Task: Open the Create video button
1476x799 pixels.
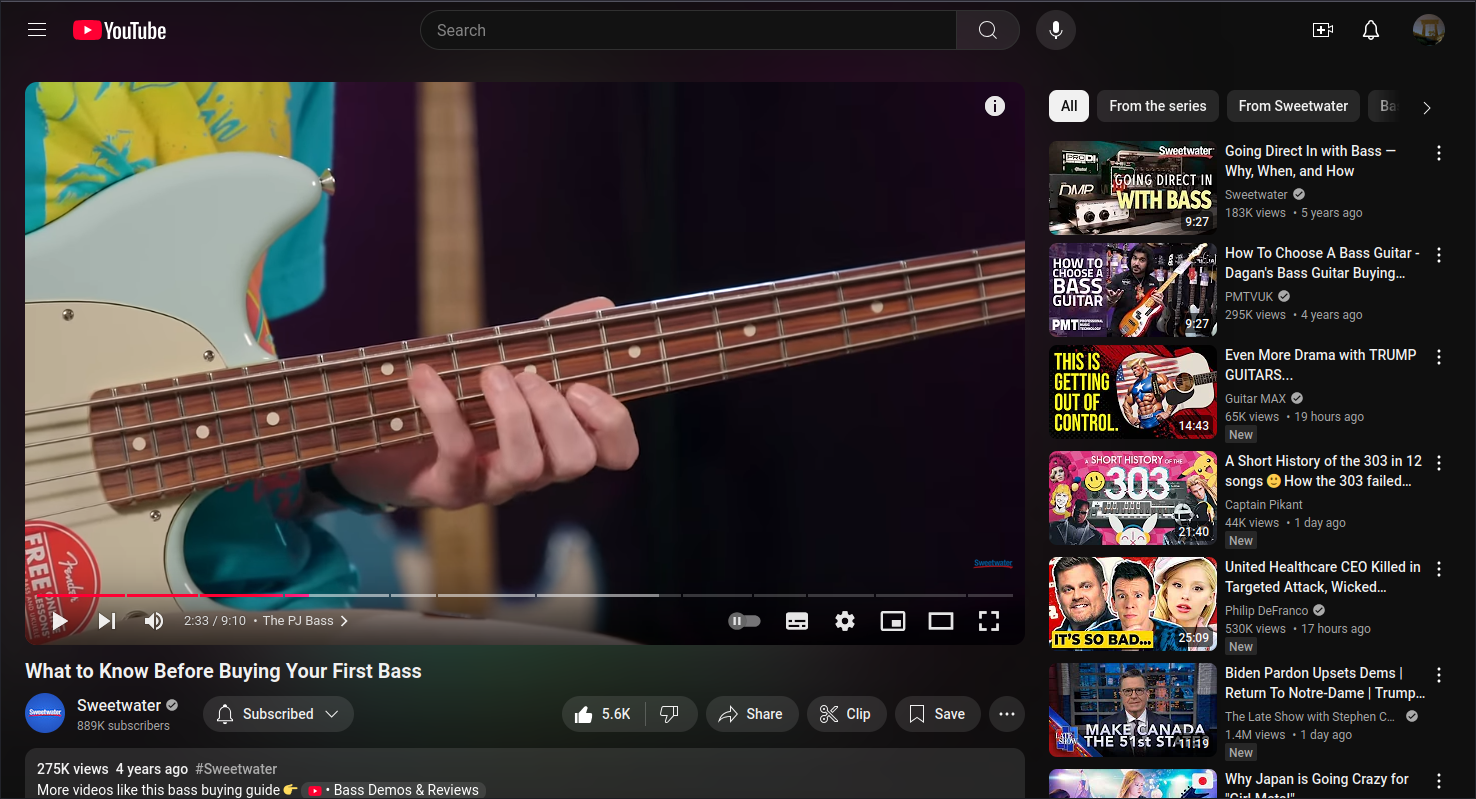Action: pos(1323,30)
